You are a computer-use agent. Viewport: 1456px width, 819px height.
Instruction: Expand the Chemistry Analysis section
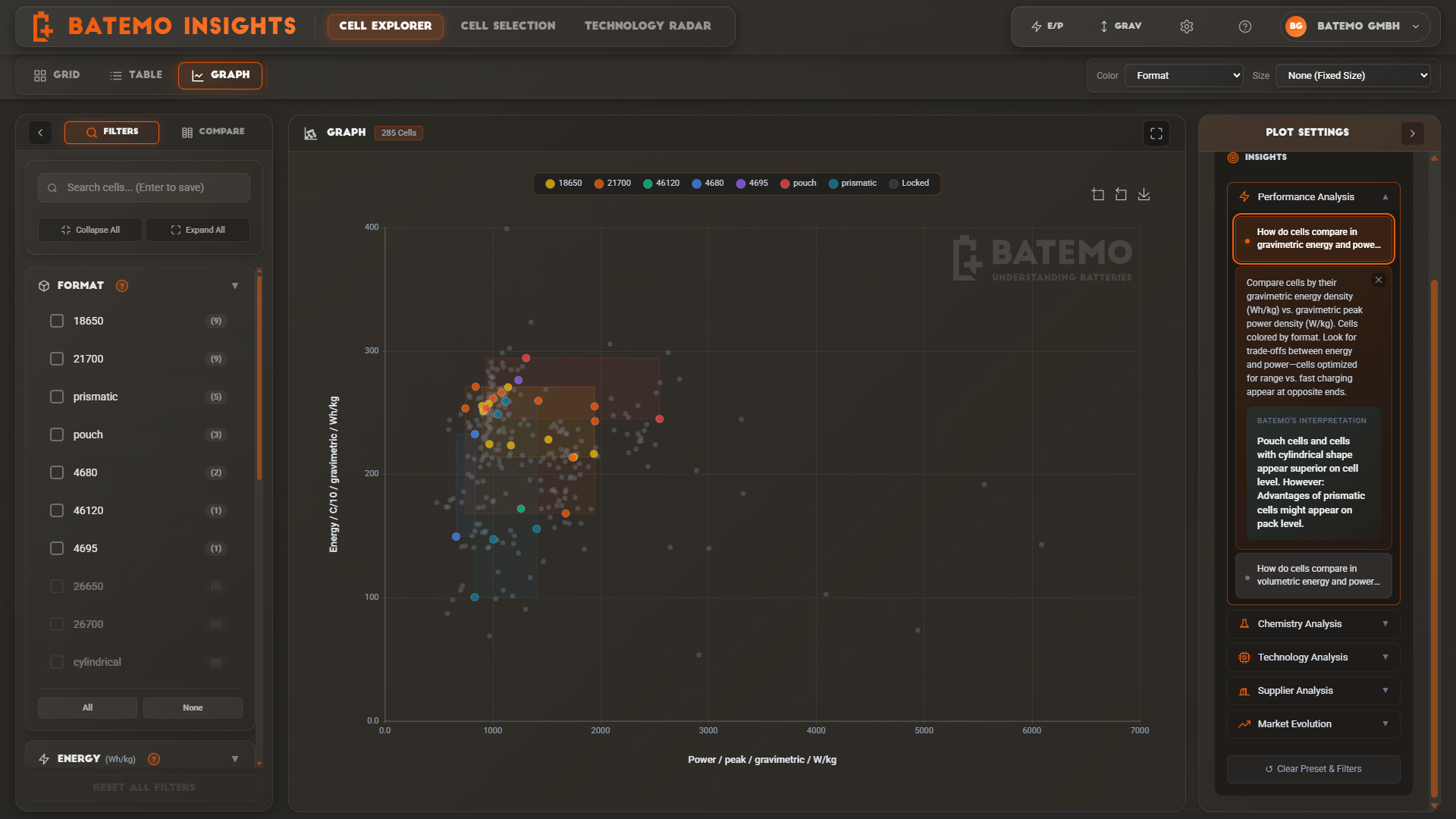1313,623
